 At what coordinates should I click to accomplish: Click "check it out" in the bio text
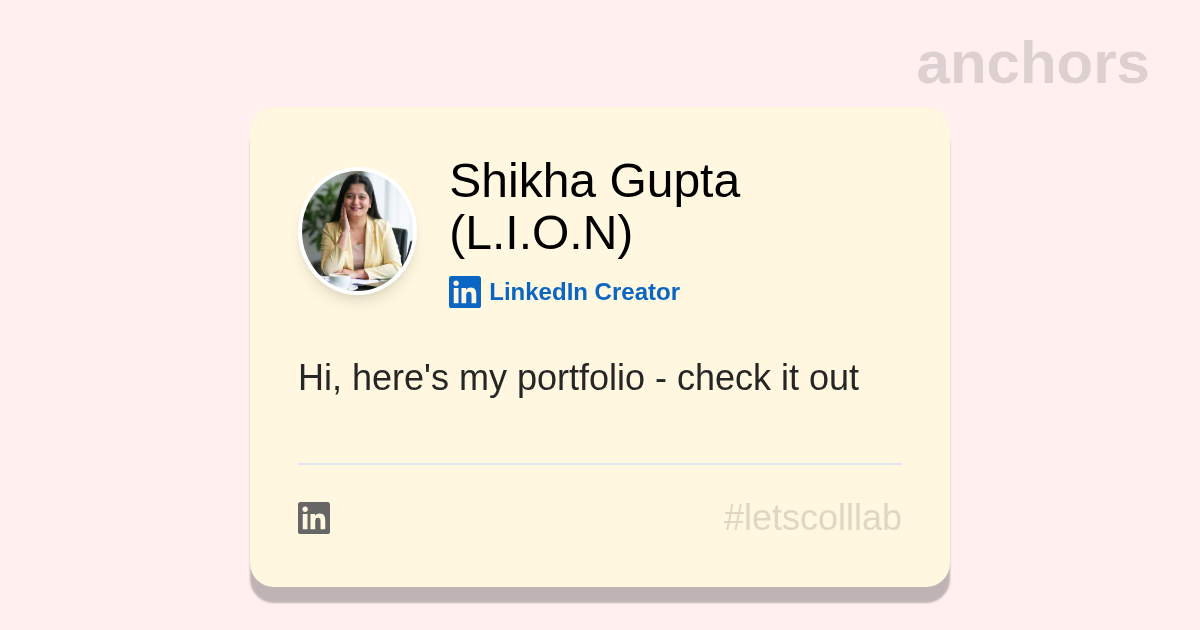click(767, 378)
